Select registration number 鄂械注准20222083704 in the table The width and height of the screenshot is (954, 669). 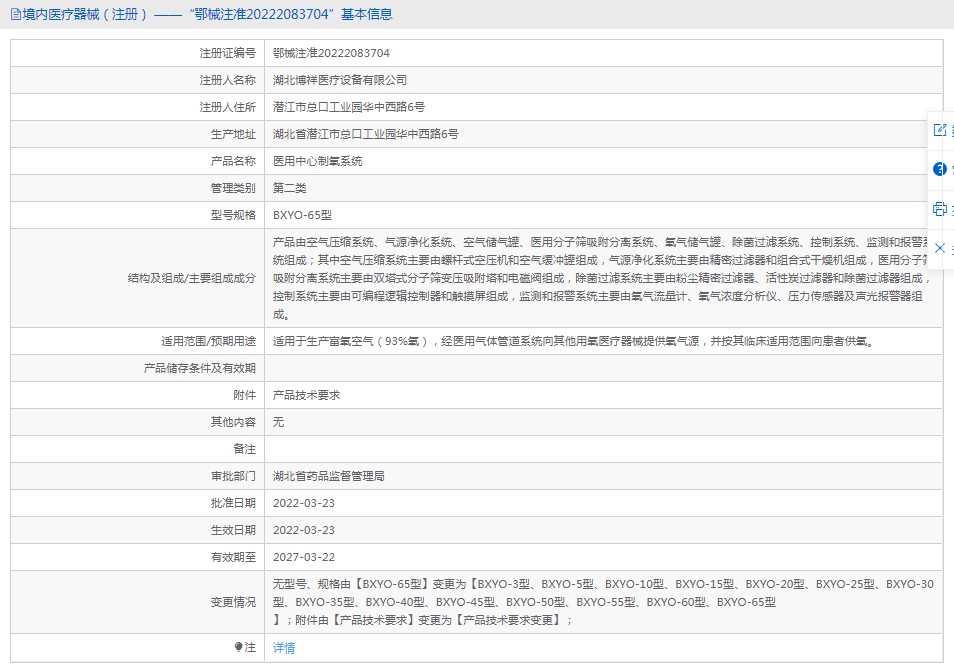[x=332, y=53]
